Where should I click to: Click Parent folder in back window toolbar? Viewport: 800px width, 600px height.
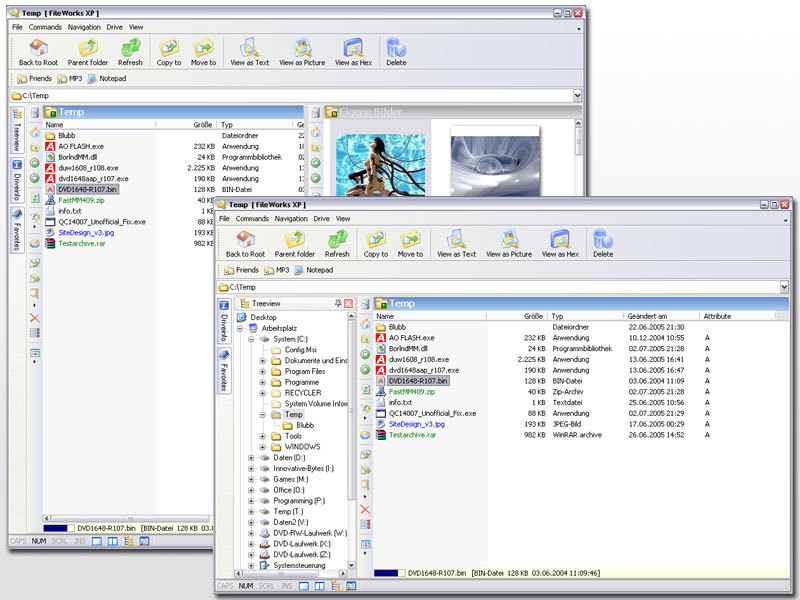[88, 53]
